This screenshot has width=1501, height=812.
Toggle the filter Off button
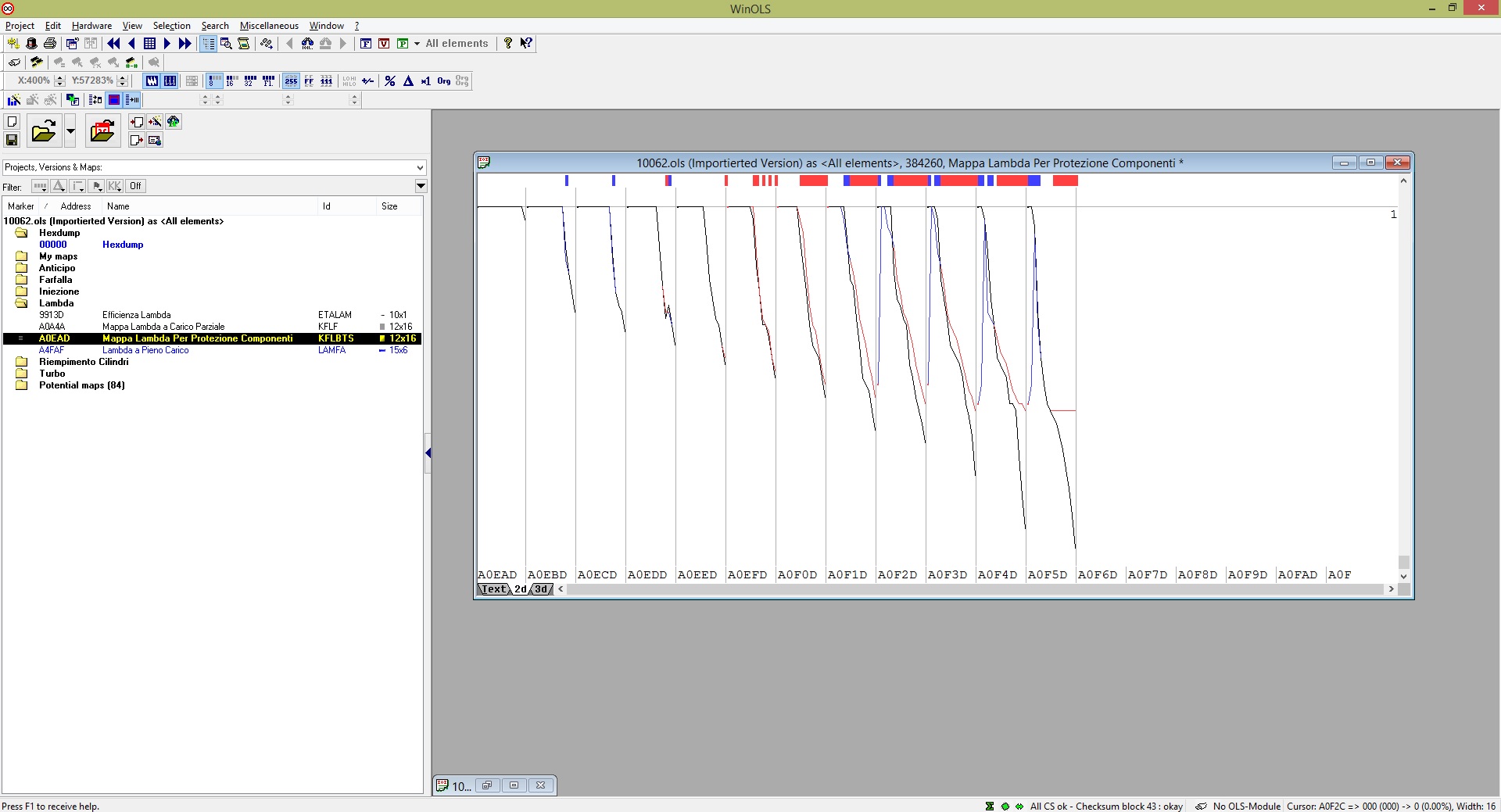pos(135,186)
